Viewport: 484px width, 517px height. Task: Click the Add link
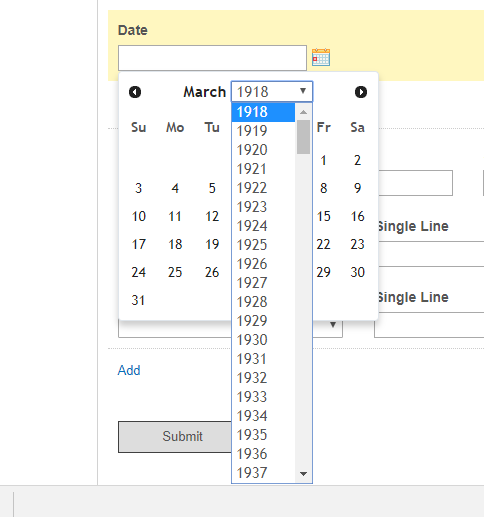129,370
